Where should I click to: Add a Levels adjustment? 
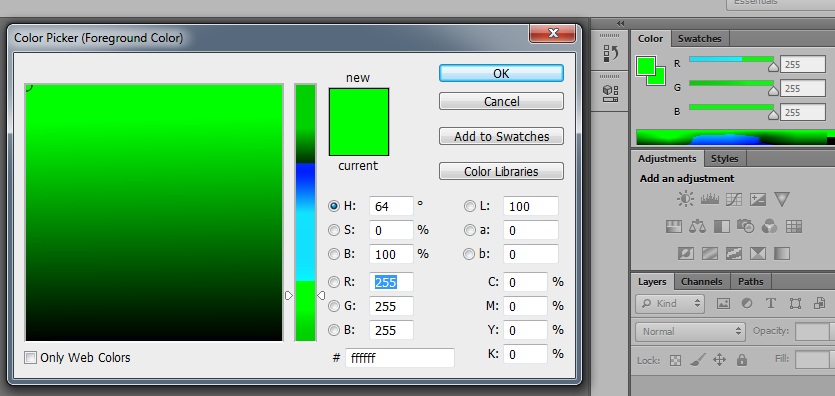click(710, 199)
